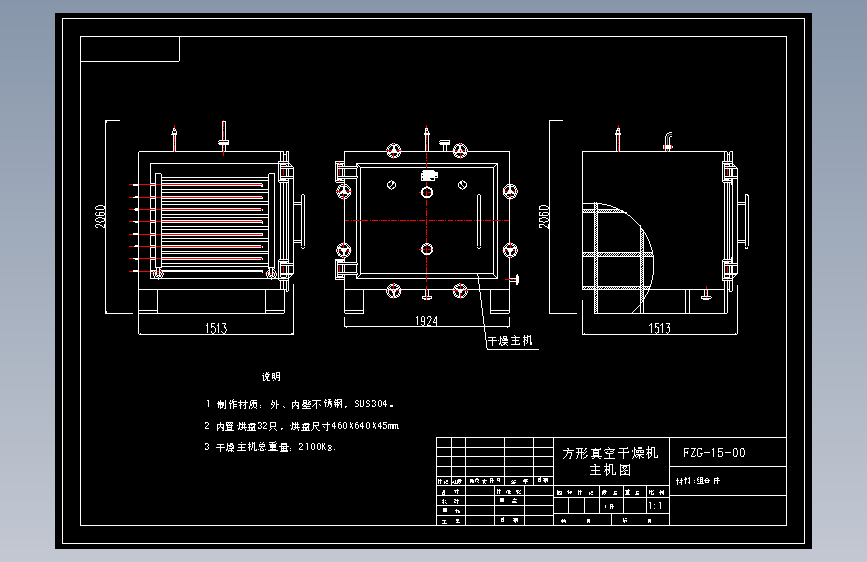Select drawing number FZG-15-00
This screenshot has height=562, width=867.
click(714, 453)
